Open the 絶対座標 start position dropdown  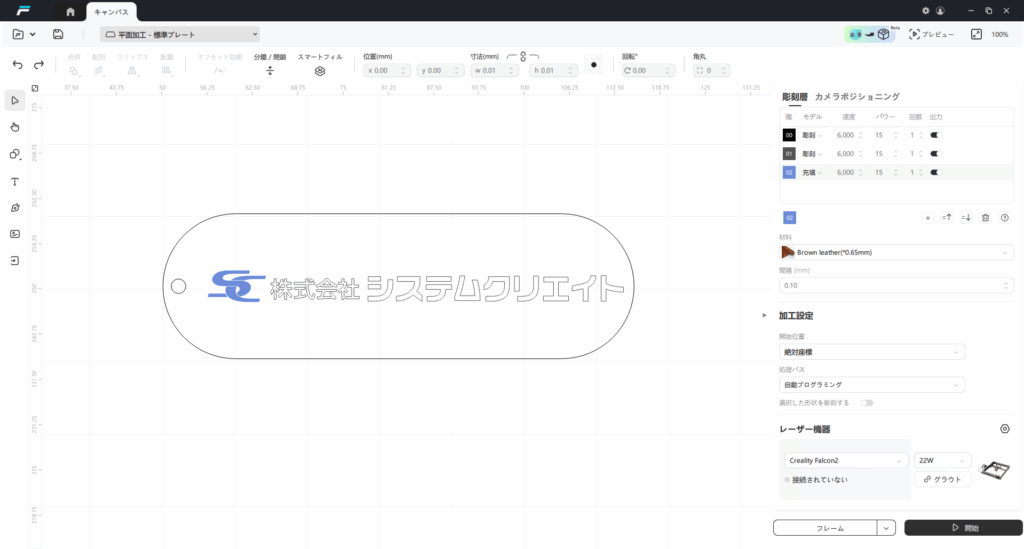click(872, 352)
